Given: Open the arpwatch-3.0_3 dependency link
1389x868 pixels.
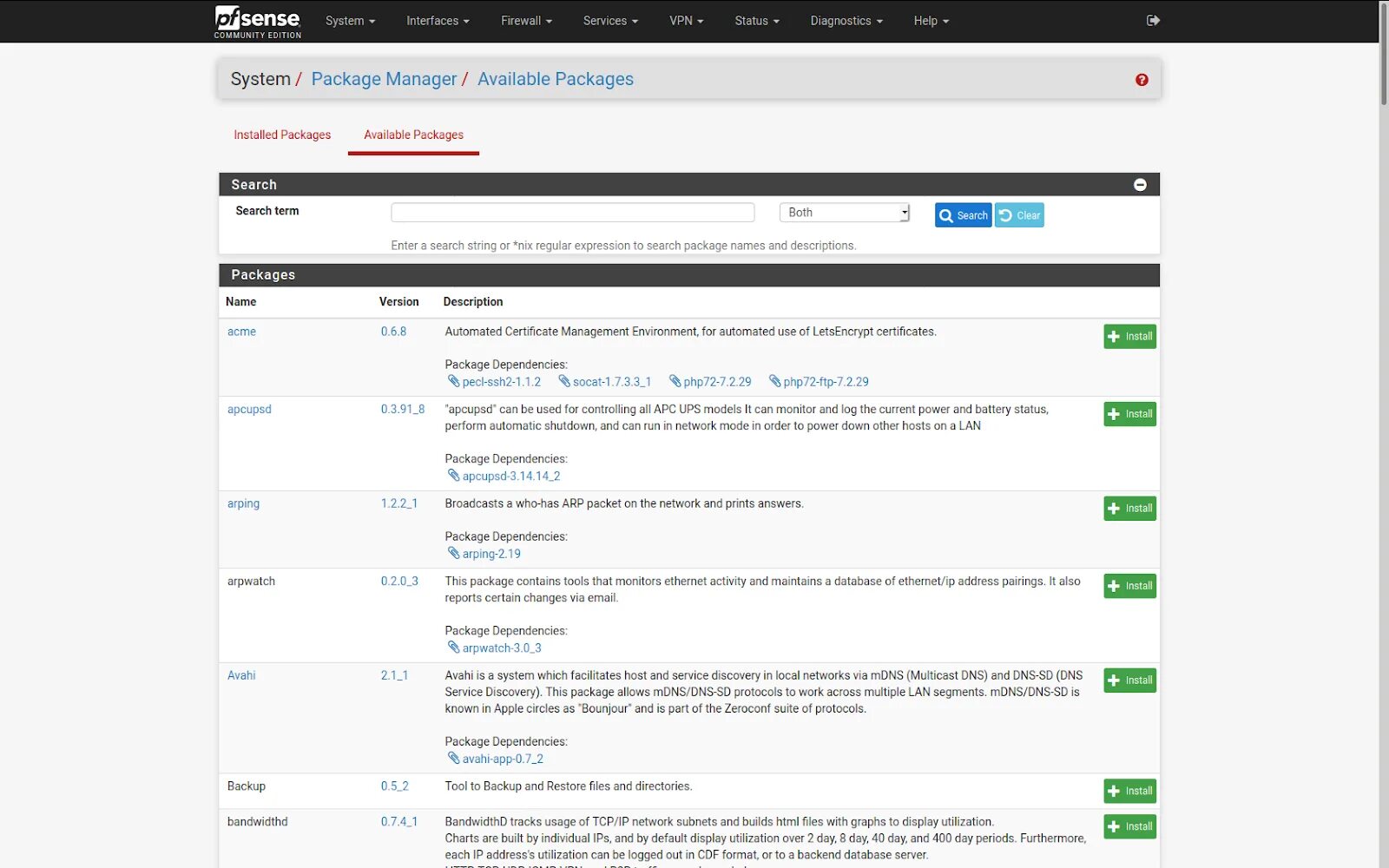Looking at the screenshot, I should coord(502,648).
